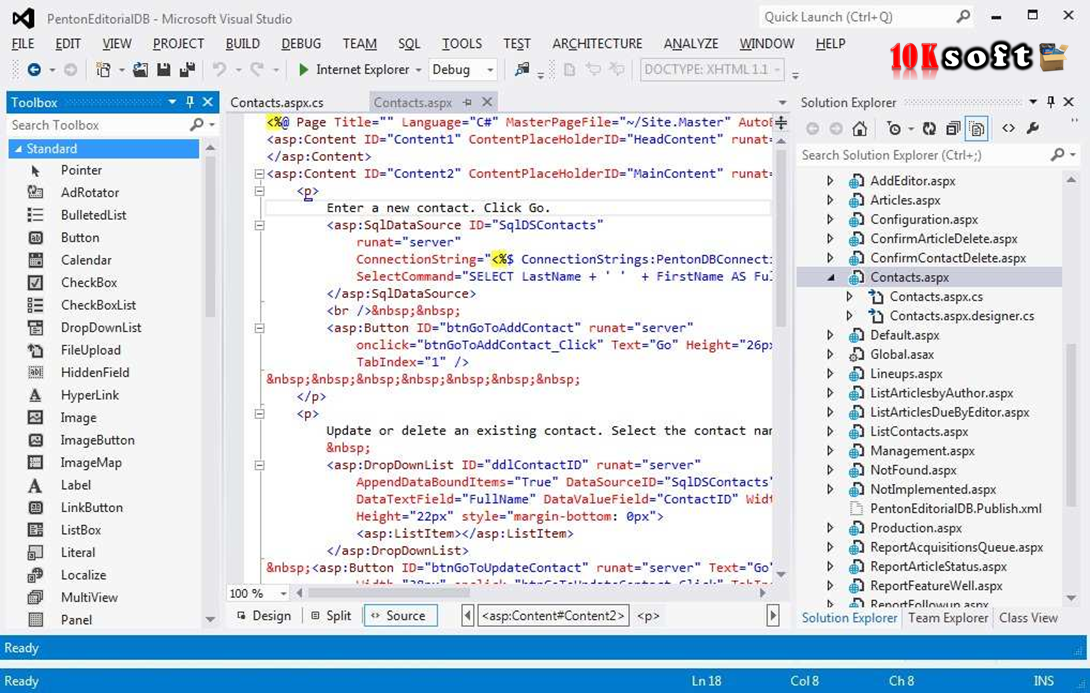
Task: Switch to Class View tab
Action: (x=1028, y=618)
